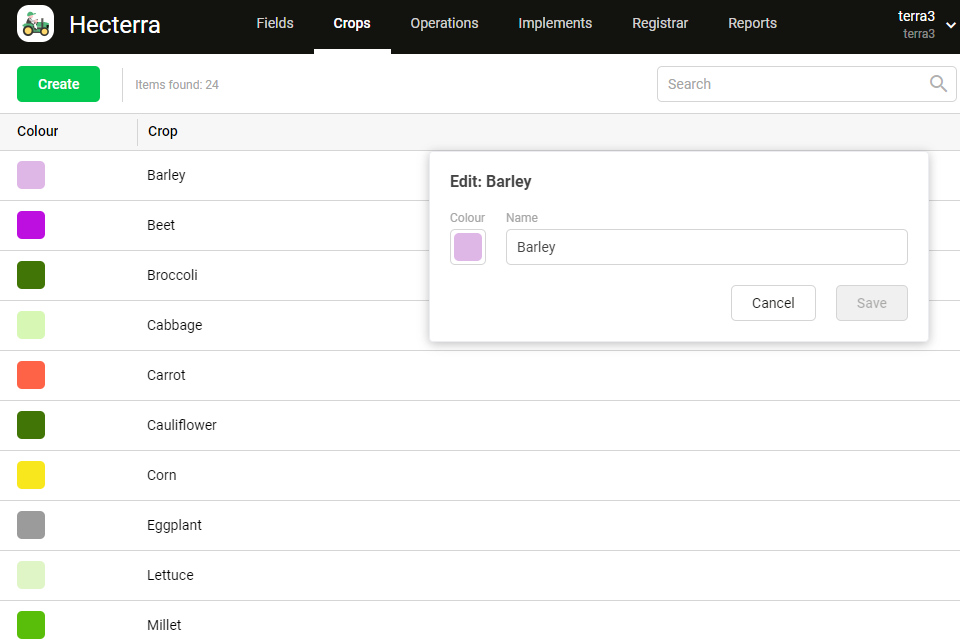
Task: Click the purple Beet colour swatch
Action: [31, 225]
